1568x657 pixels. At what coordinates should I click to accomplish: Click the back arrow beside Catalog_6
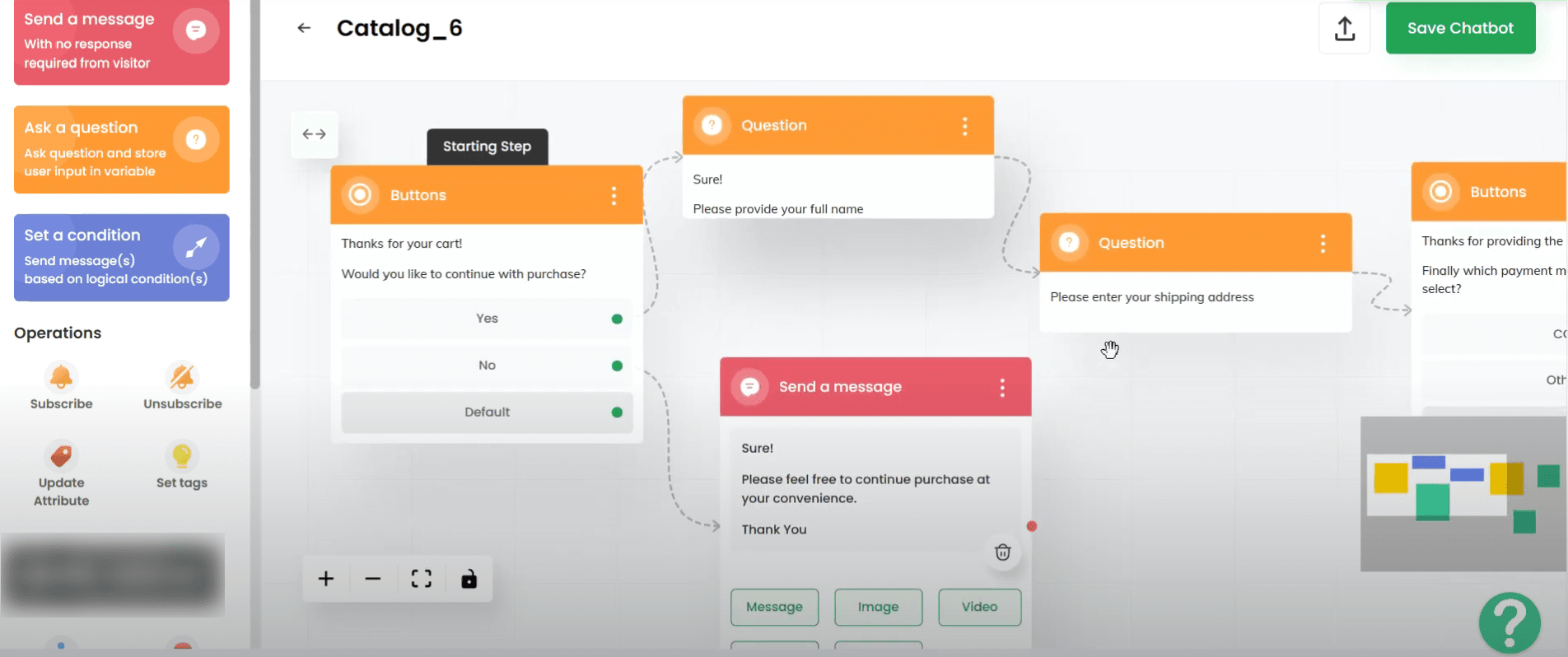click(304, 28)
